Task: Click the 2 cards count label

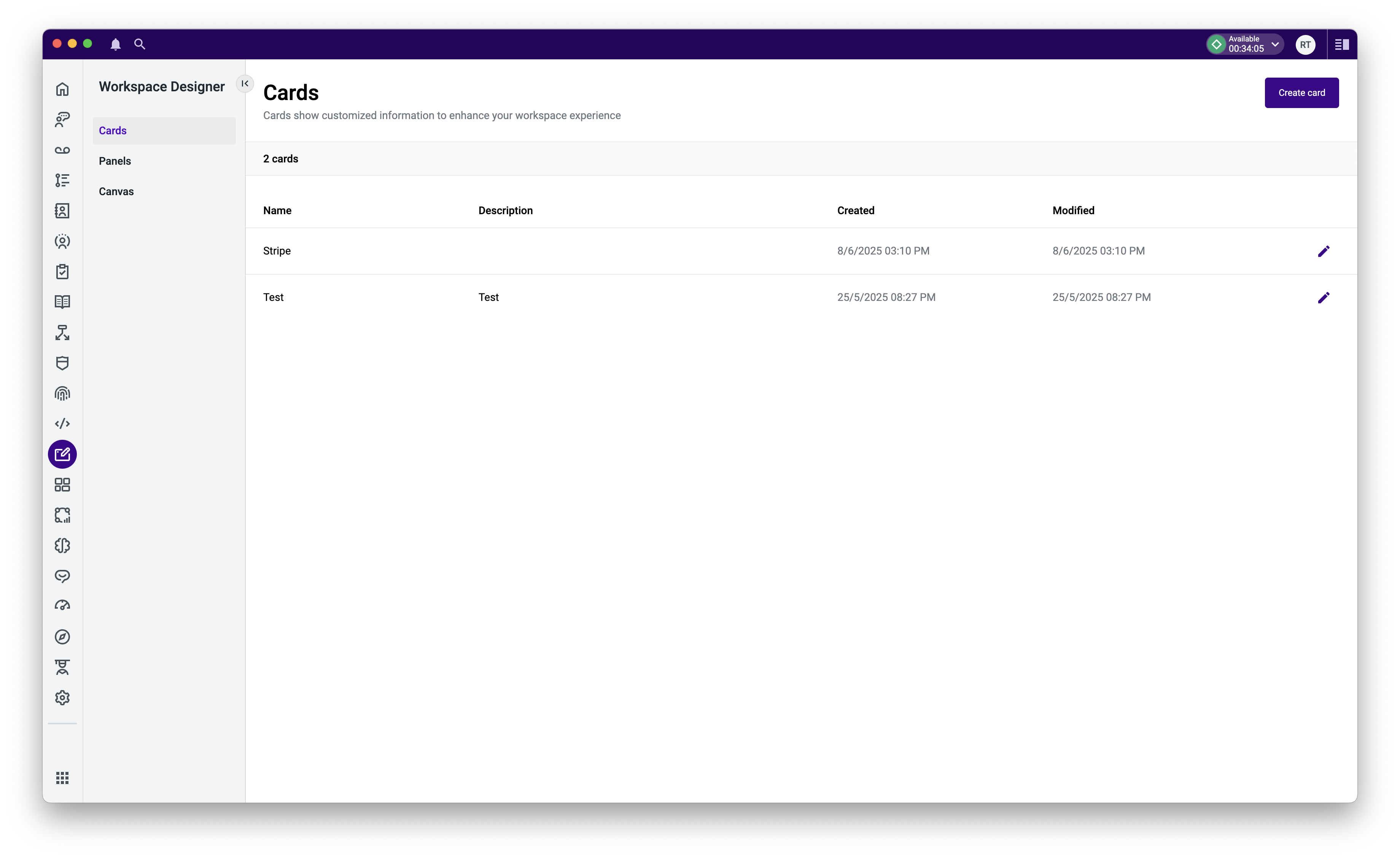Action: tap(281, 159)
